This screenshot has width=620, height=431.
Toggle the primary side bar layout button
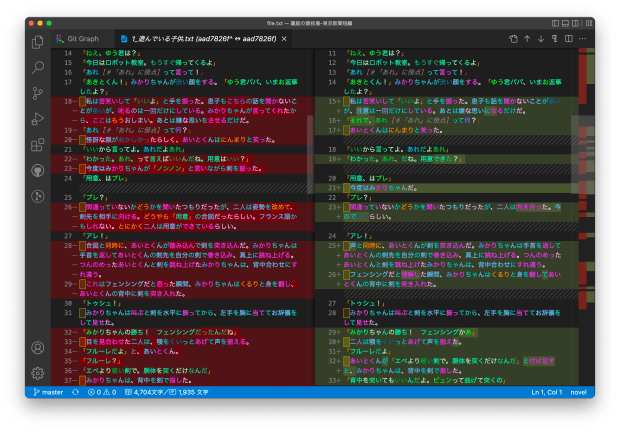(555, 23)
